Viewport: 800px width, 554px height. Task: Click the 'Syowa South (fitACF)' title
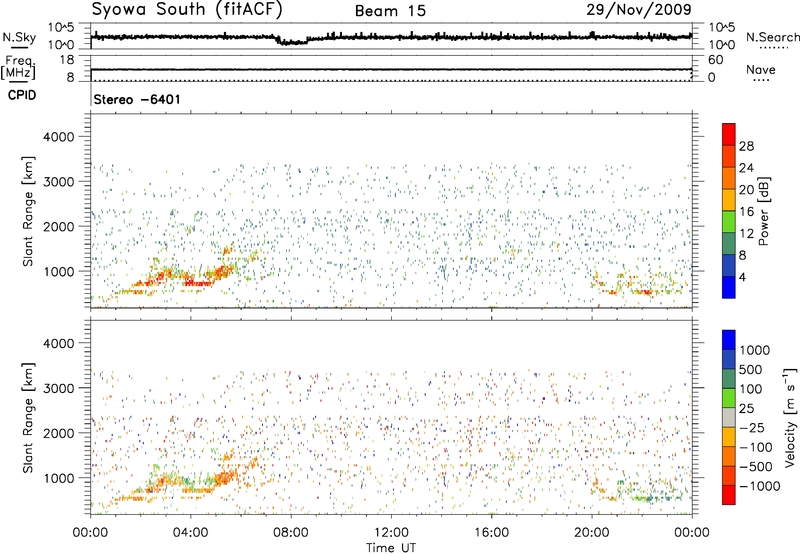(x=187, y=9)
